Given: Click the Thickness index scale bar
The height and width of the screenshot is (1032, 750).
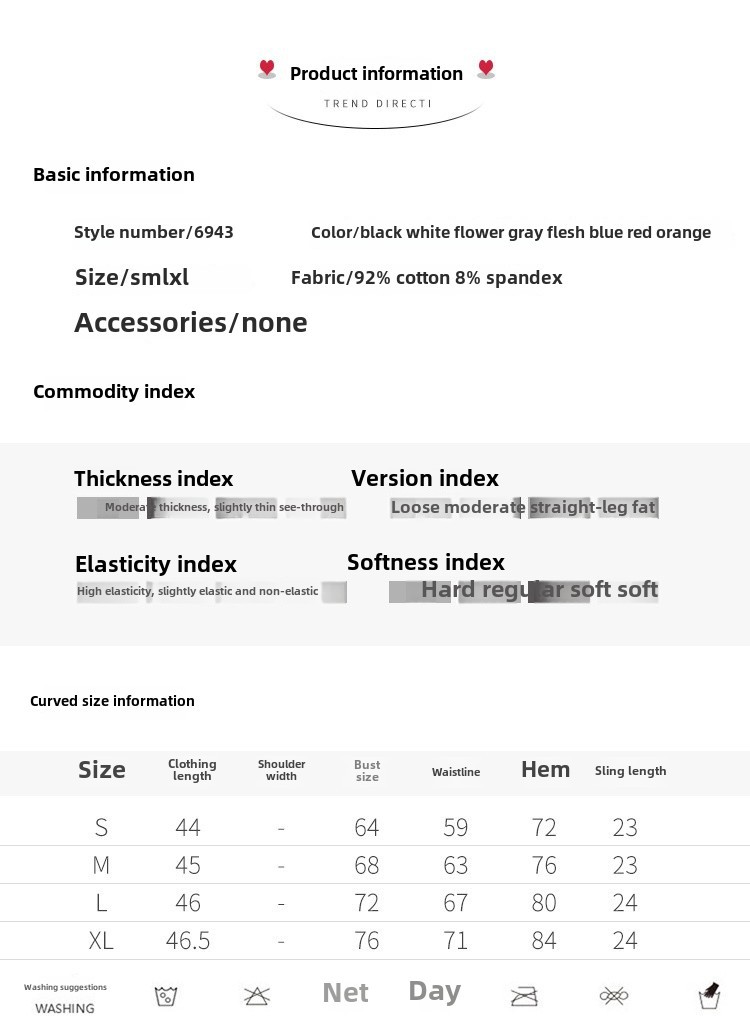Looking at the screenshot, I should click(211, 507).
